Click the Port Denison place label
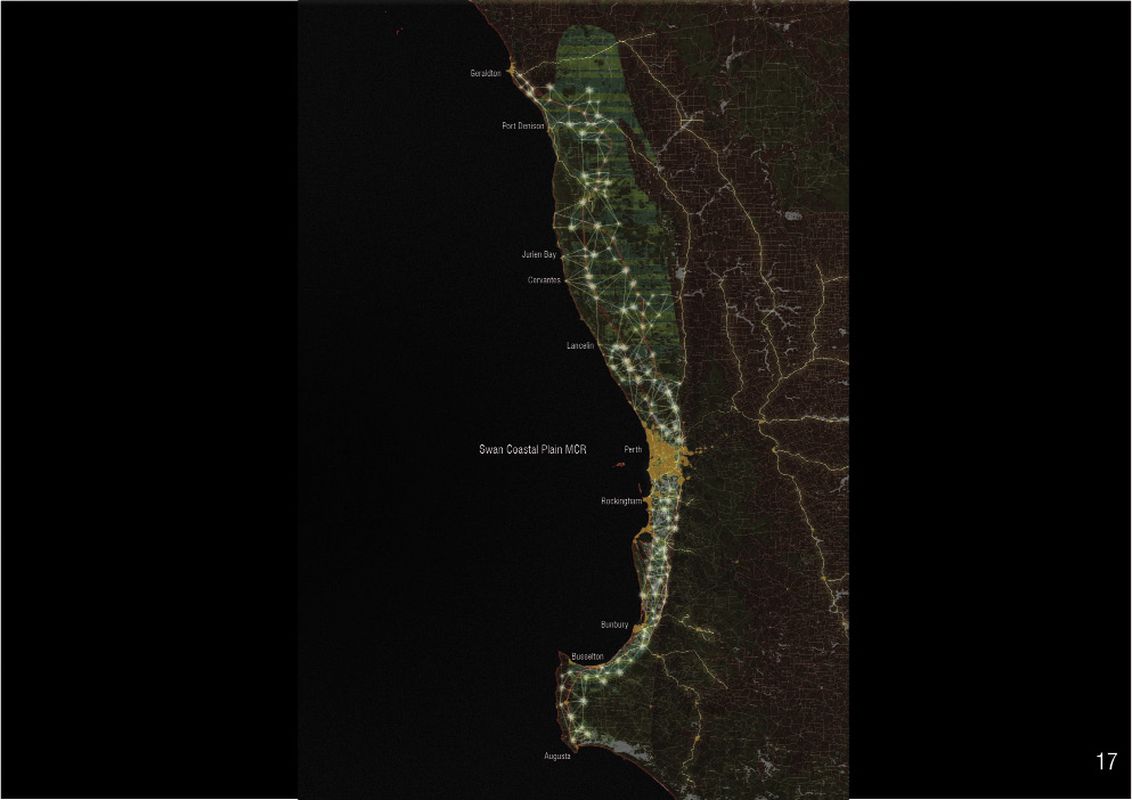 click(520, 126)
